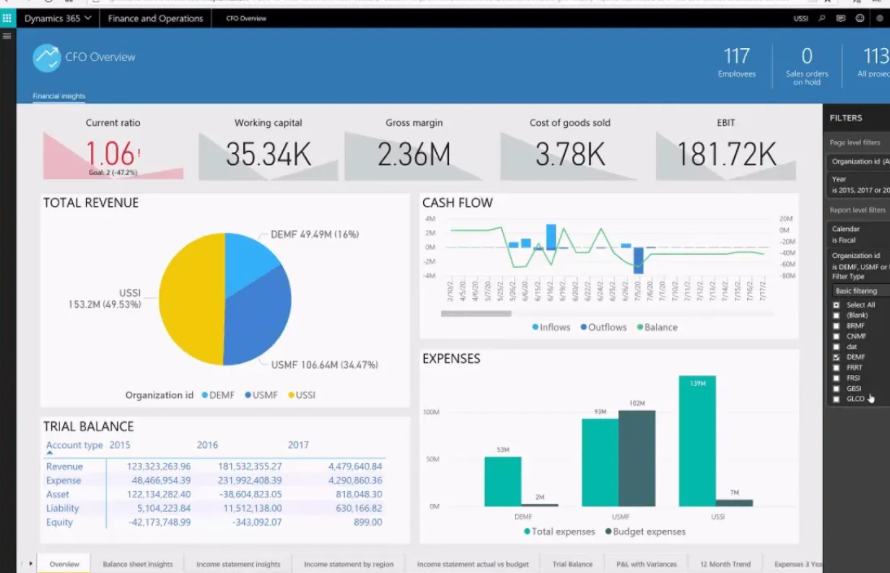Open the Working capital KPI card
This screenshot has height=573, width=890.
268,148
